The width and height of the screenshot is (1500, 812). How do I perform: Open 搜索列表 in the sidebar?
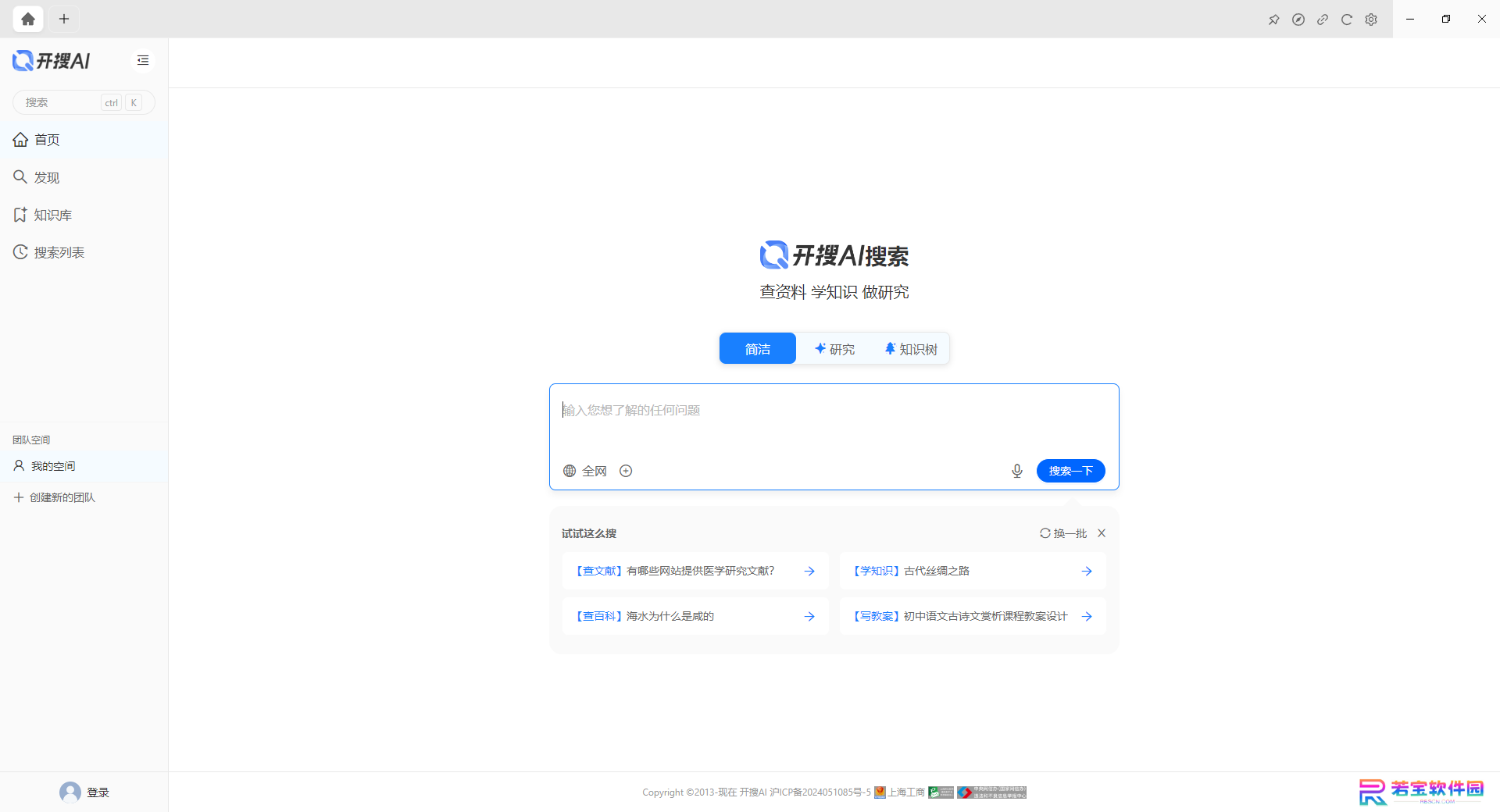pyautogui.click(x=84, y=252)
